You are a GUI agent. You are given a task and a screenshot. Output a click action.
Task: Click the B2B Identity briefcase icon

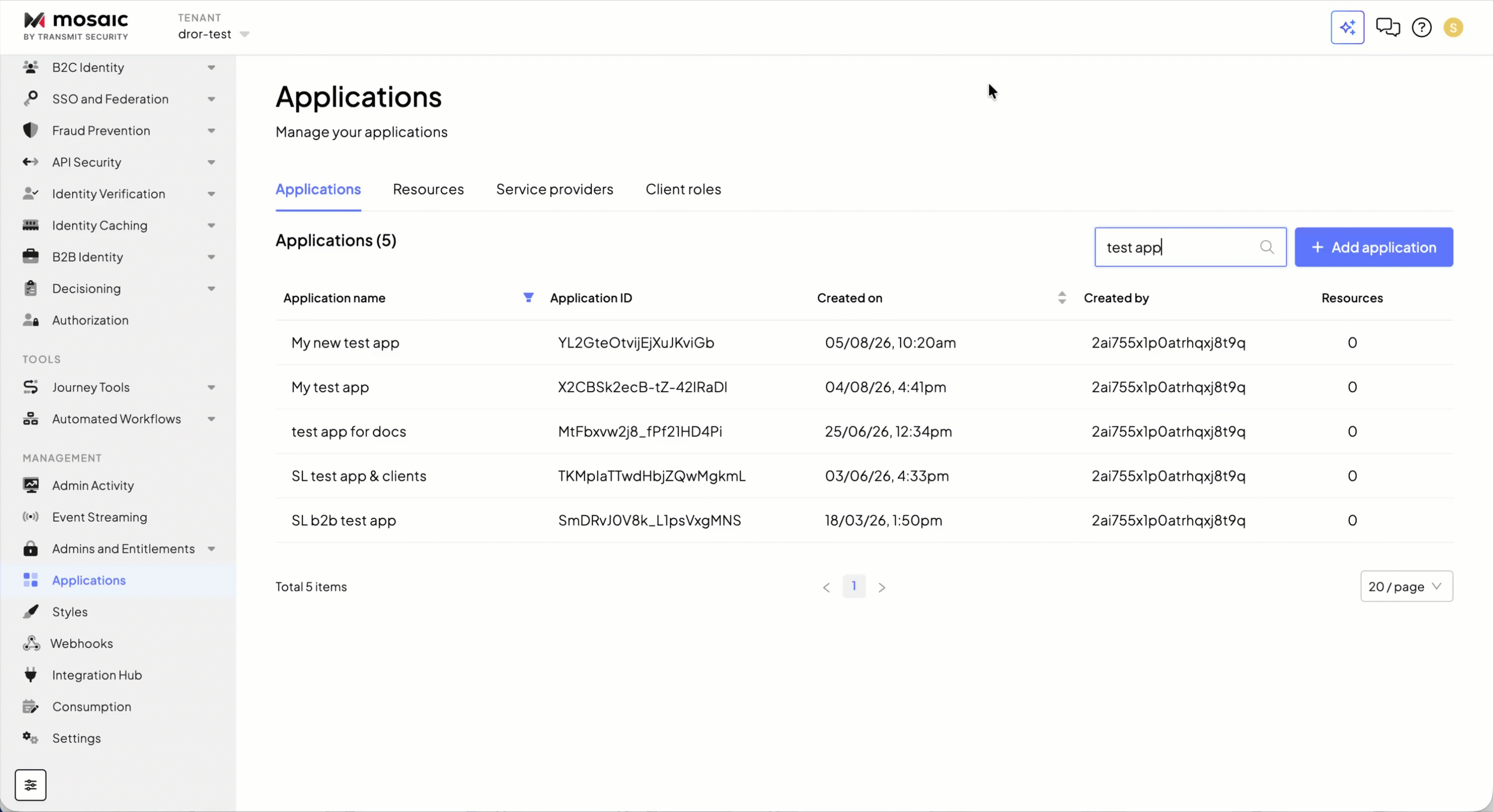point(31,256)
